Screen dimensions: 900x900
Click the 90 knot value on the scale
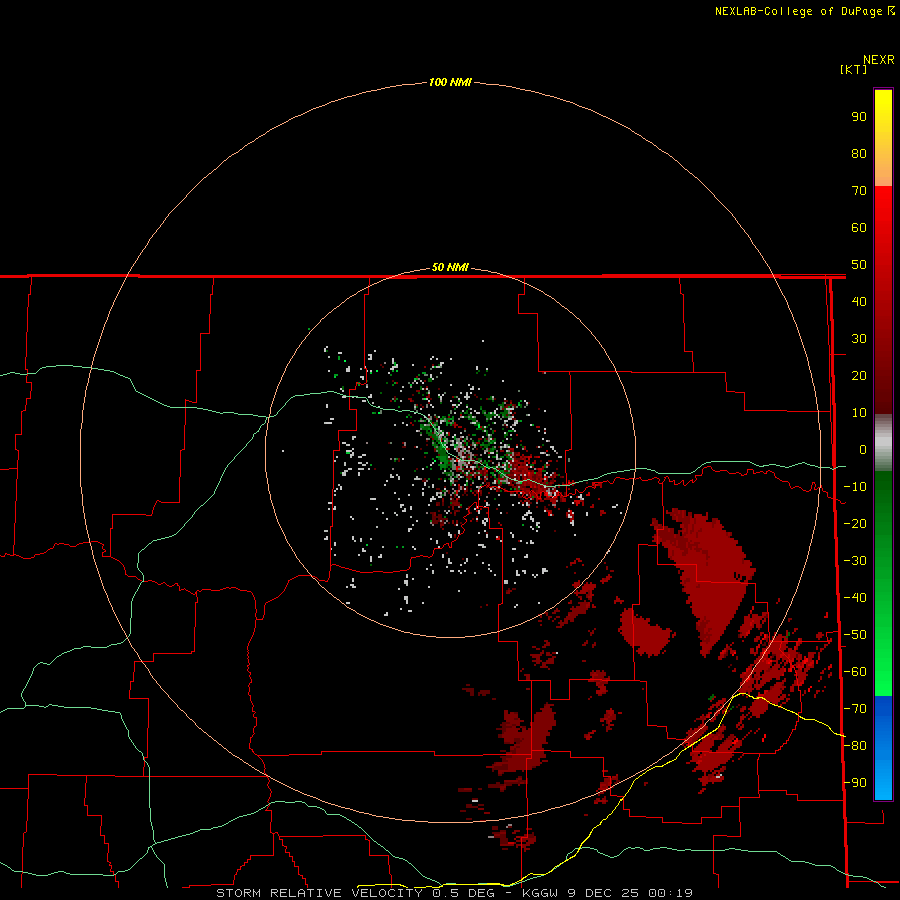coord(859,117)
